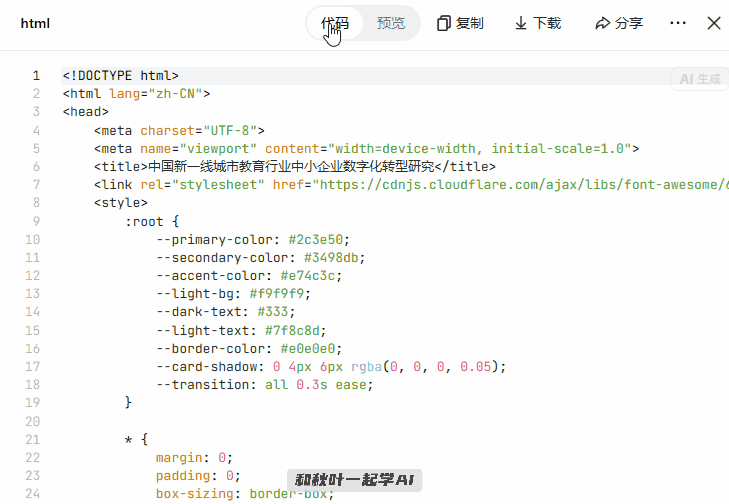Switch to the 代码 tab
The height and width of the screenshot is (504, 729).
pyautogui.click(x=335, y=23)
